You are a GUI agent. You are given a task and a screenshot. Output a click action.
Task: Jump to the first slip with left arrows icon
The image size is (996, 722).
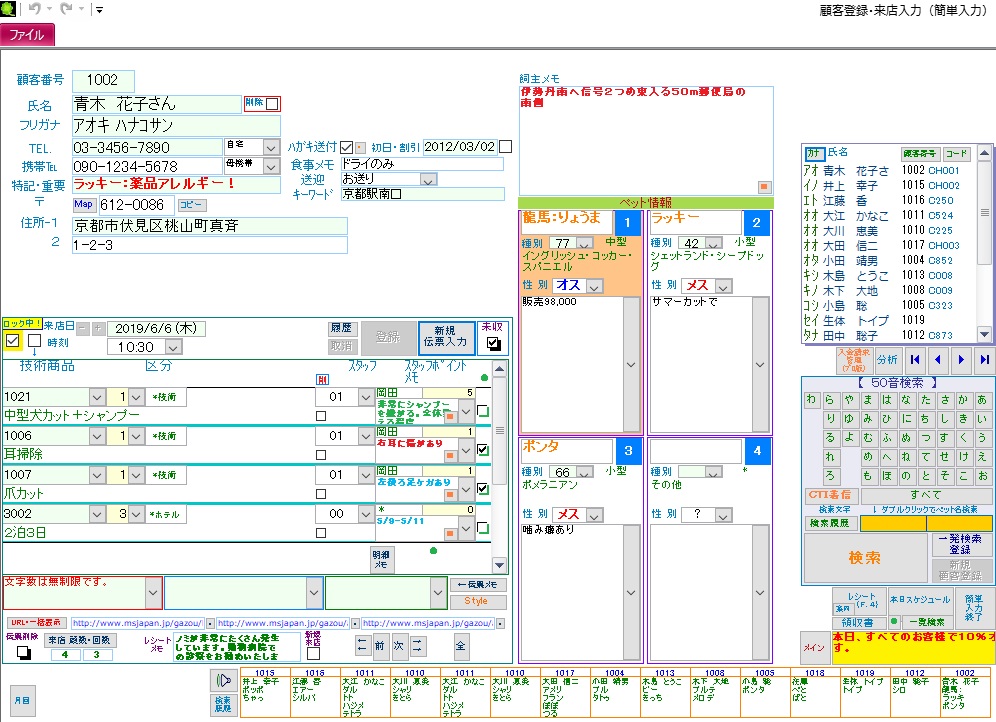coord(361,646)
